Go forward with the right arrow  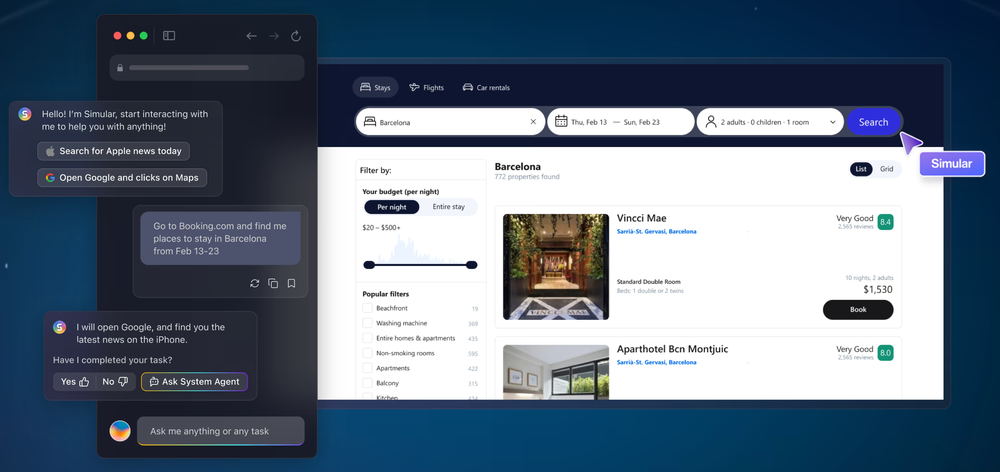point(274,36)
